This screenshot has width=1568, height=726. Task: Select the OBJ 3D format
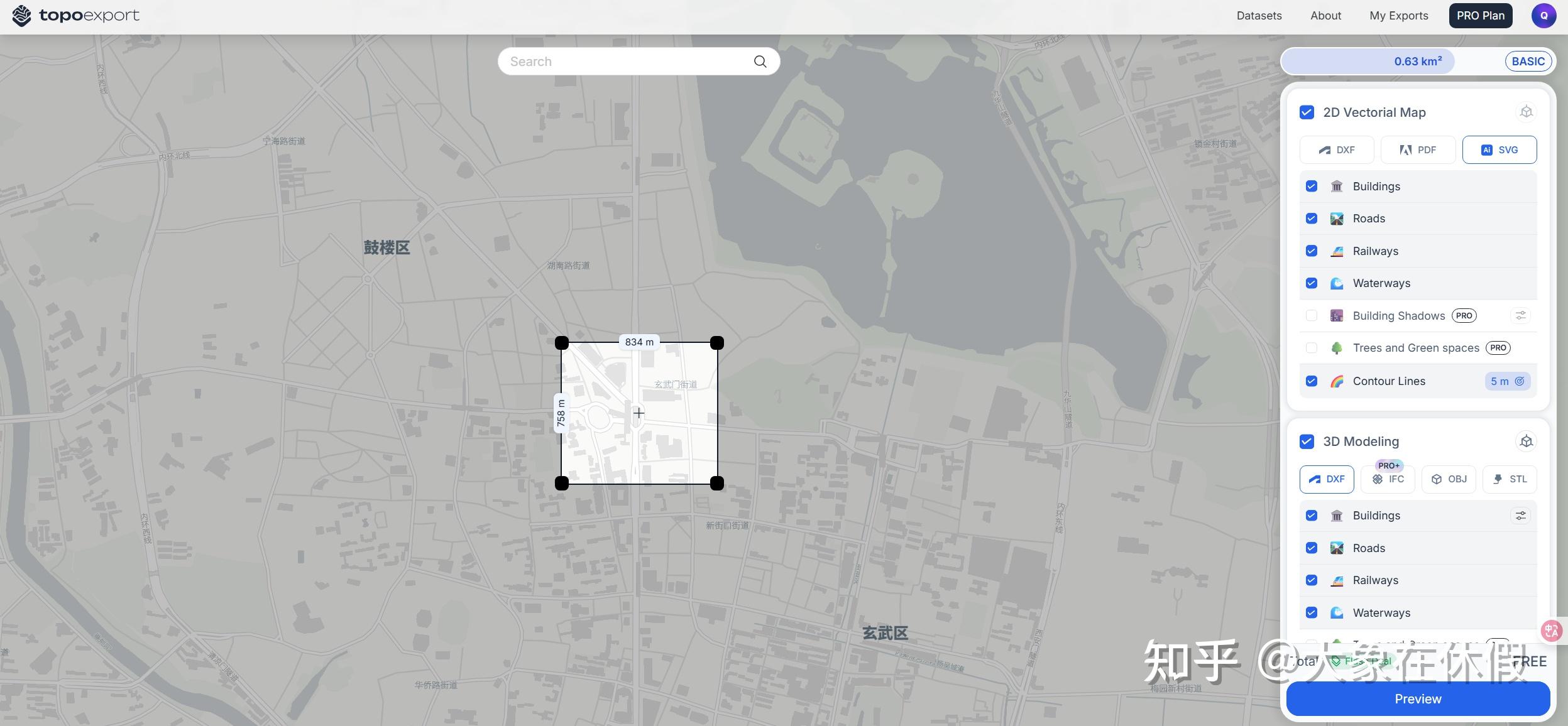[x=1449, y=479]
